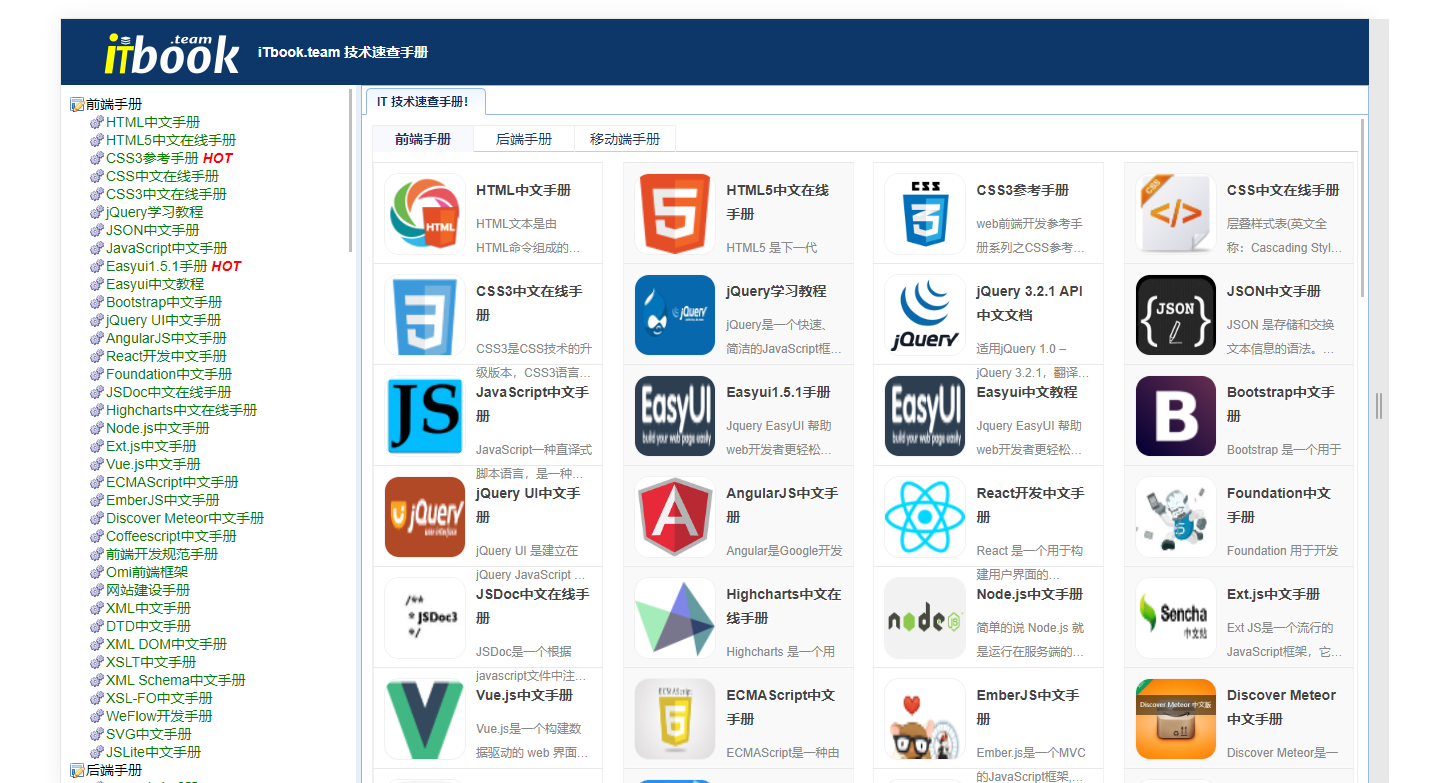Open the Foundation中文手册 icon
Image resolution: width=1451 pixels, height=783 pixels.
tap(1176, 518)
